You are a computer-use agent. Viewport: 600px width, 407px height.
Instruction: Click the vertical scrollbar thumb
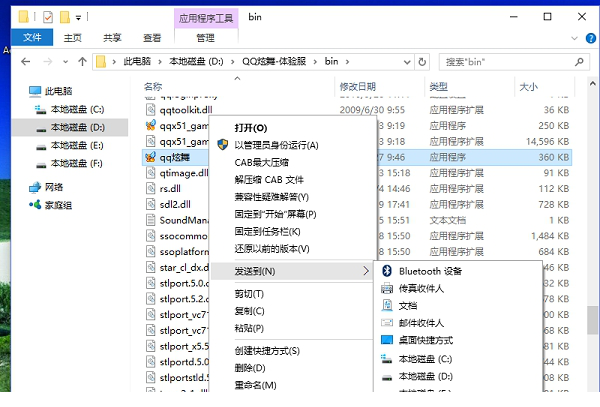click(x=592, y=320)
